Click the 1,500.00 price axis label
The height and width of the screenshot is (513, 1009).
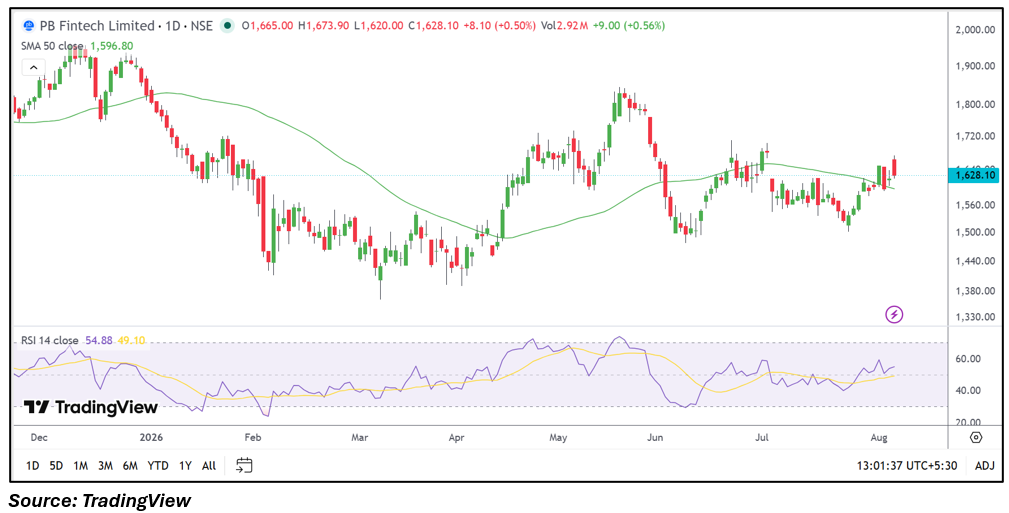[976, 232]
